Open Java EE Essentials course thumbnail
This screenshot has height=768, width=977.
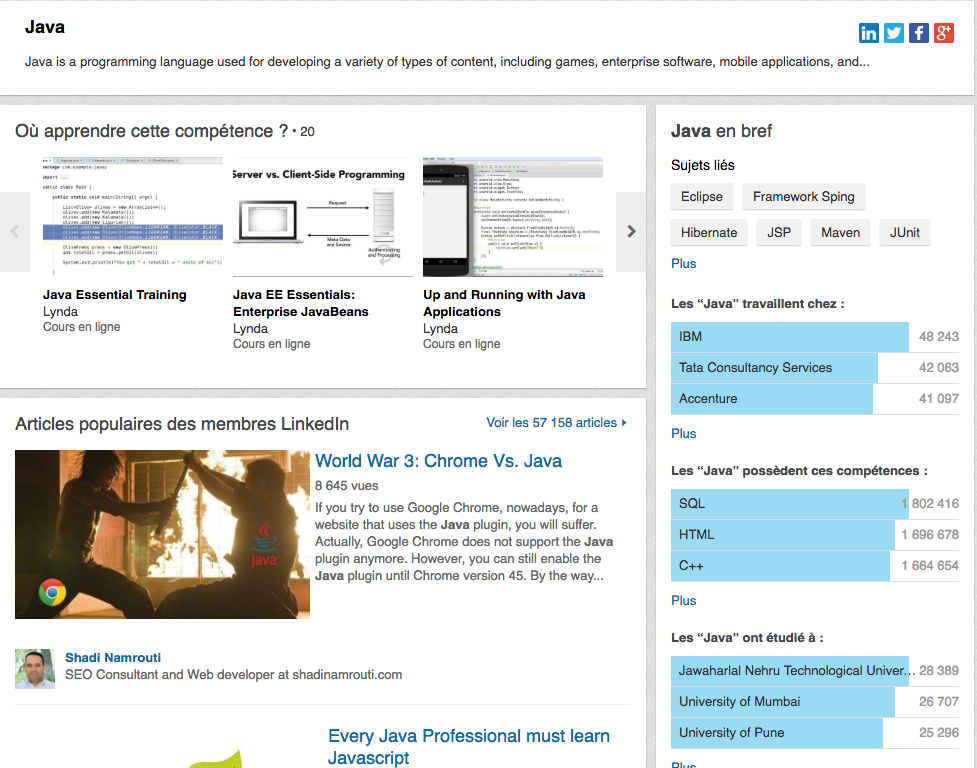click(322, 217)
